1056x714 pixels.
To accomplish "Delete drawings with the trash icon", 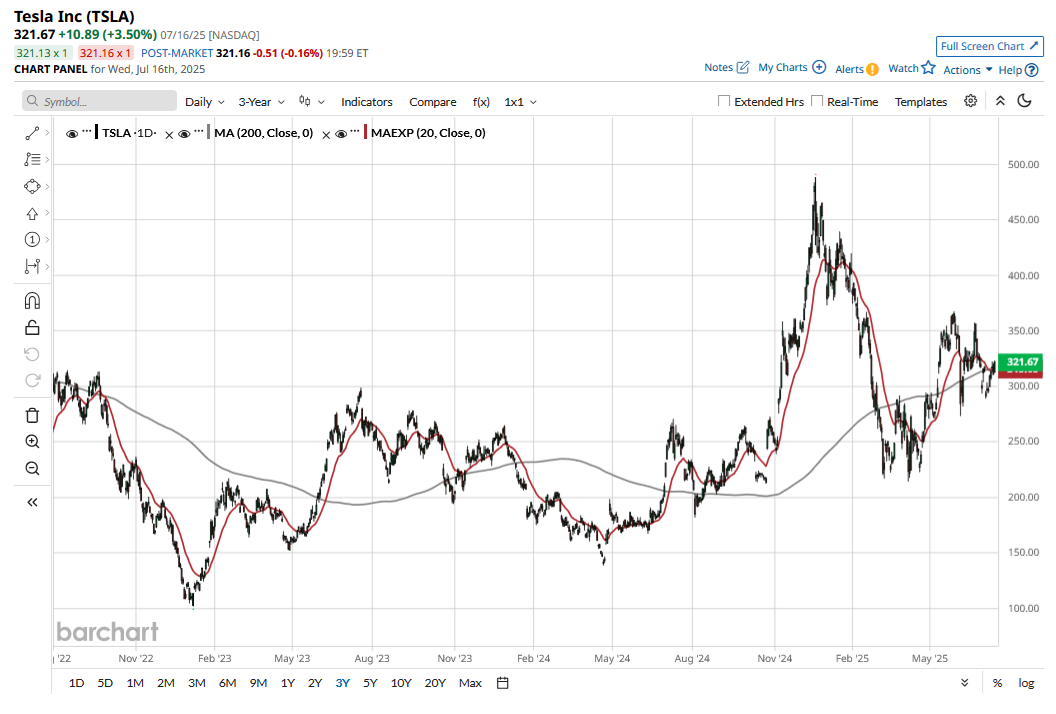I will click(32, 415).
